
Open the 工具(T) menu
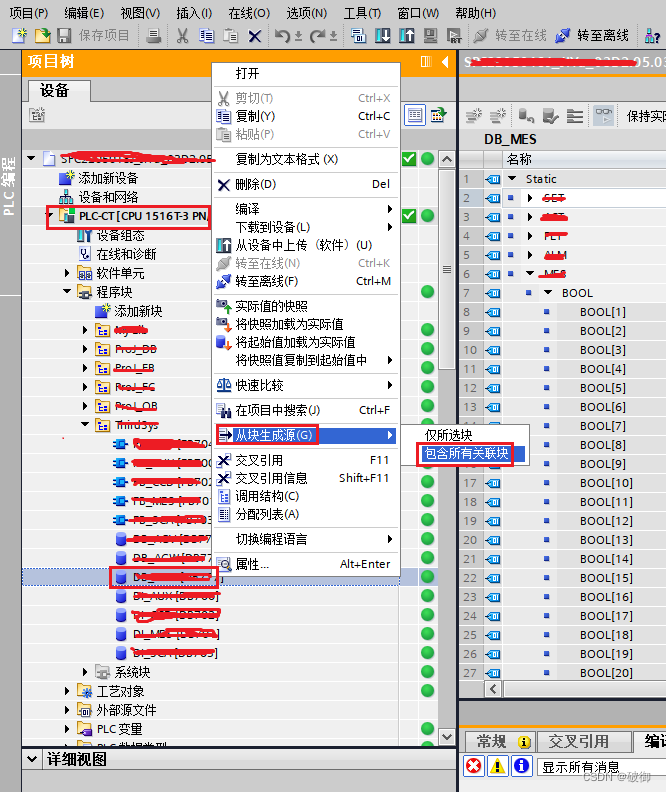click(362, 13)
